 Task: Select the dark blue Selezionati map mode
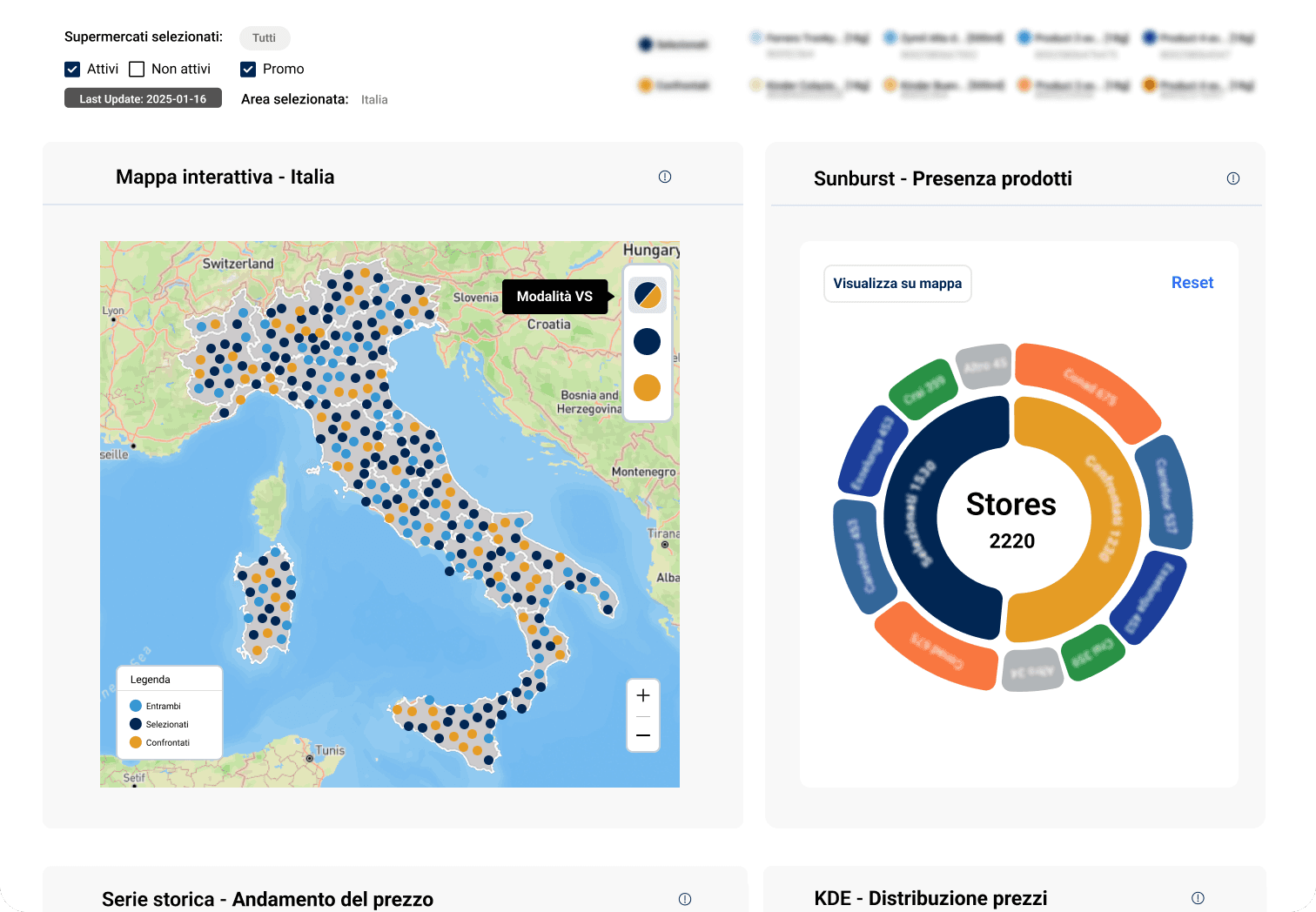click(648, 342)
